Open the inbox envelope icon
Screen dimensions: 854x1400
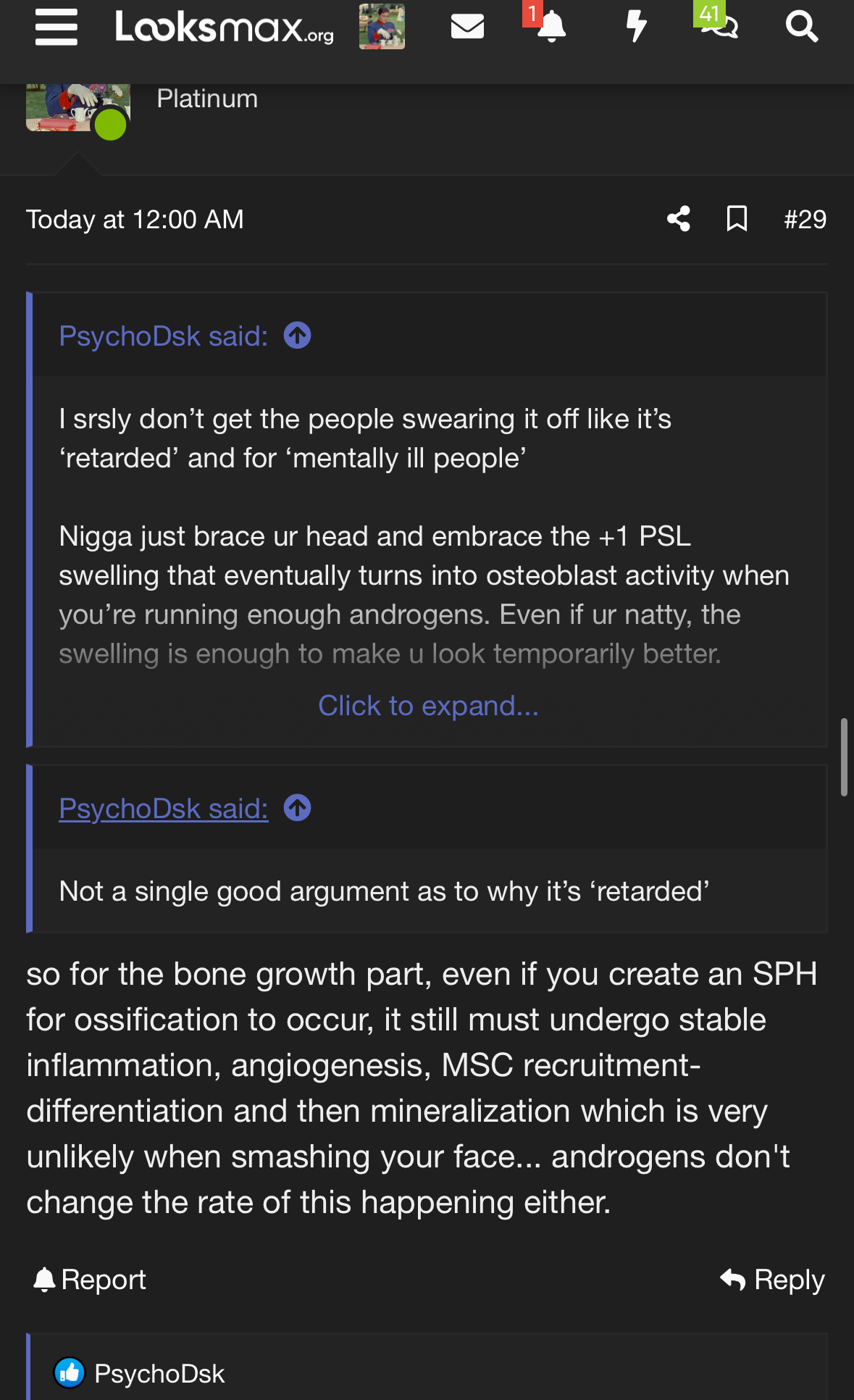(467, 27)
